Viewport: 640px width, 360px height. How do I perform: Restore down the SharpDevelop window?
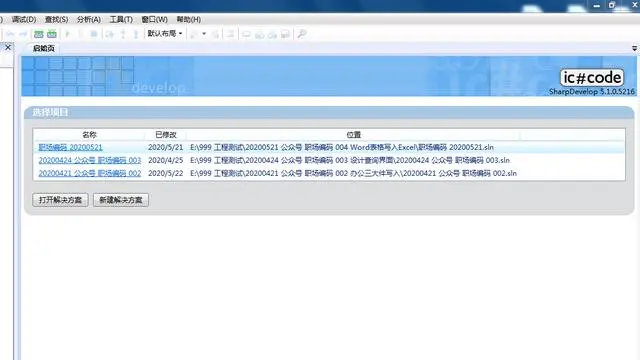tap(611, 5)
